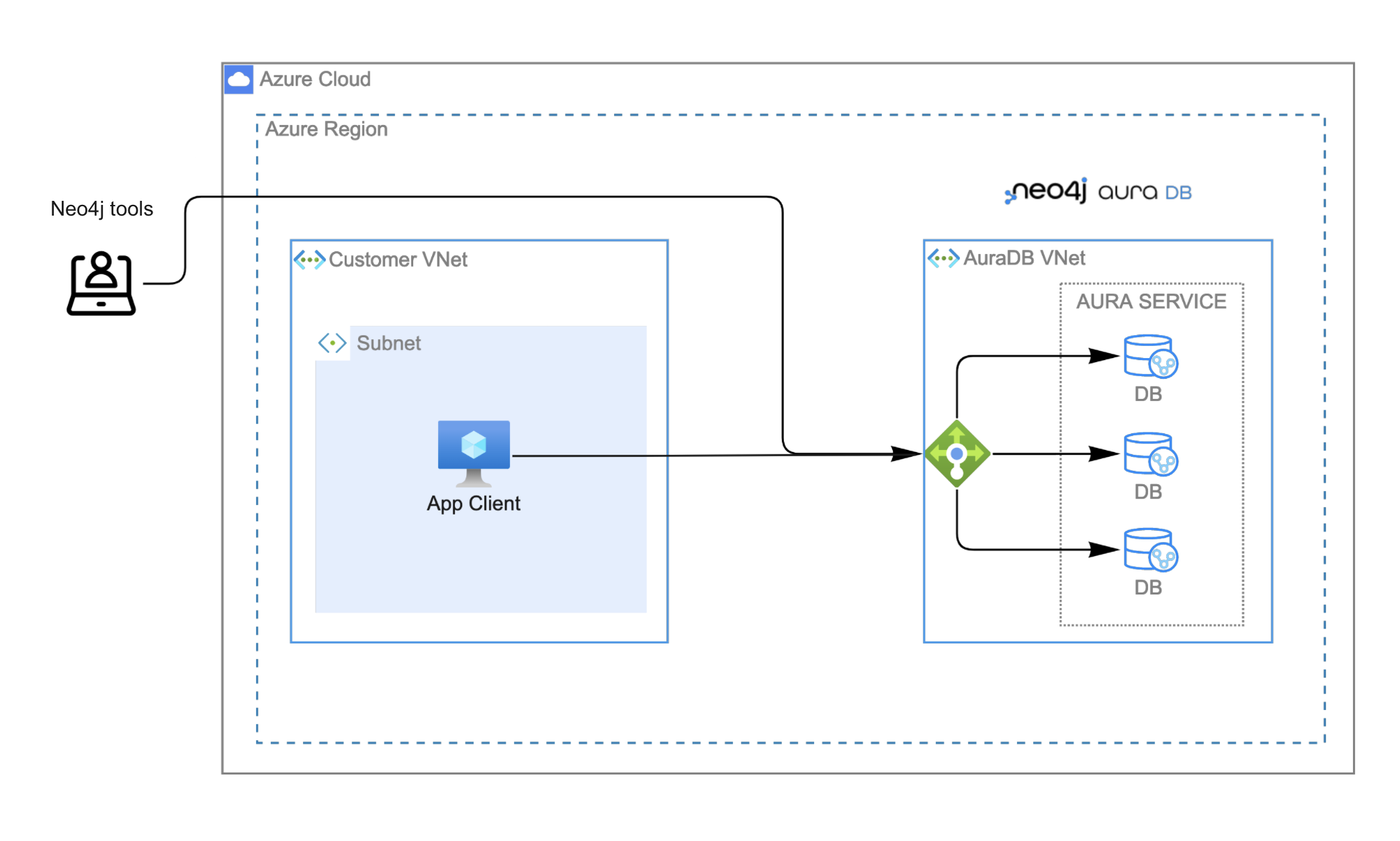Select the 'Azure Cloud' label

coord(315,79)
